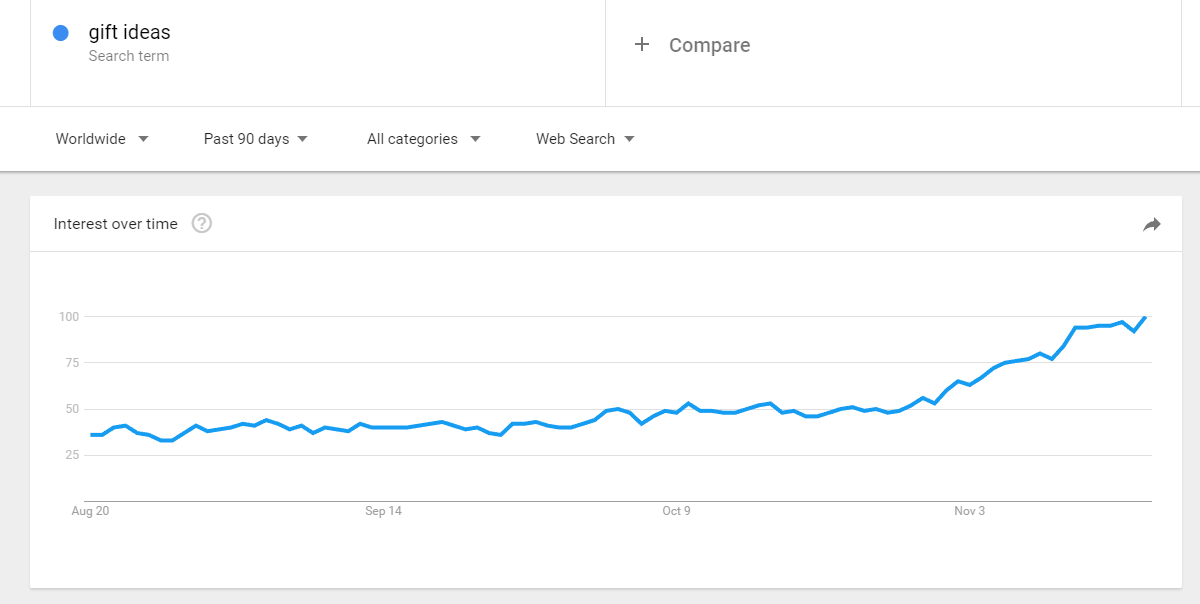Click the Oct 9 date label
Viewport: 1200px width, 604px height.
click(x=676, y=511)
